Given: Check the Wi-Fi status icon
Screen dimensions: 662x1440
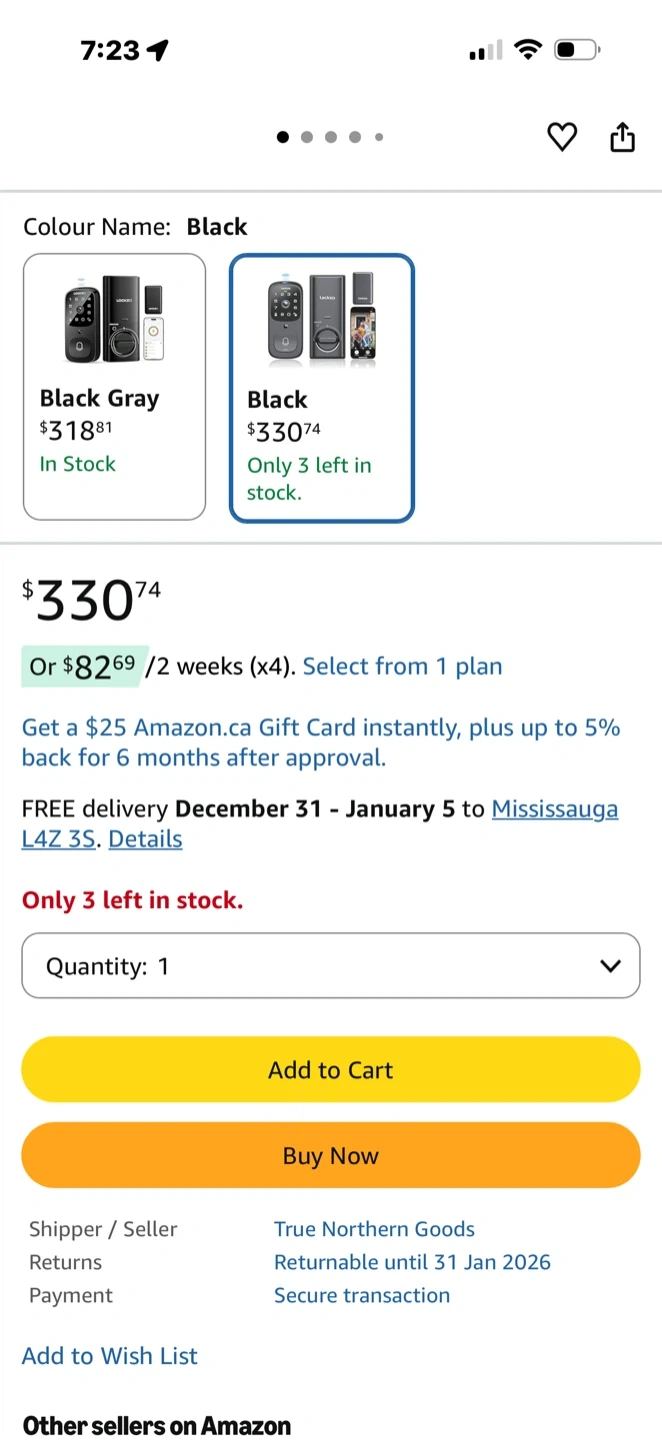Looking at the screenshot, I should pos(527,49).
